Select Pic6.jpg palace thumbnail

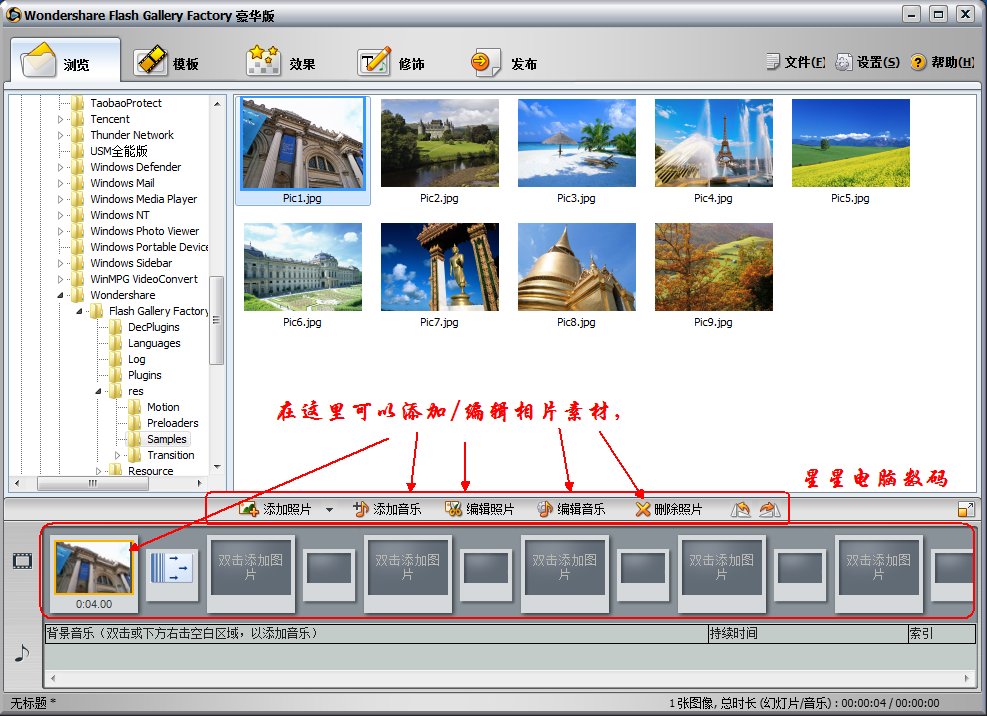[303, 267]
